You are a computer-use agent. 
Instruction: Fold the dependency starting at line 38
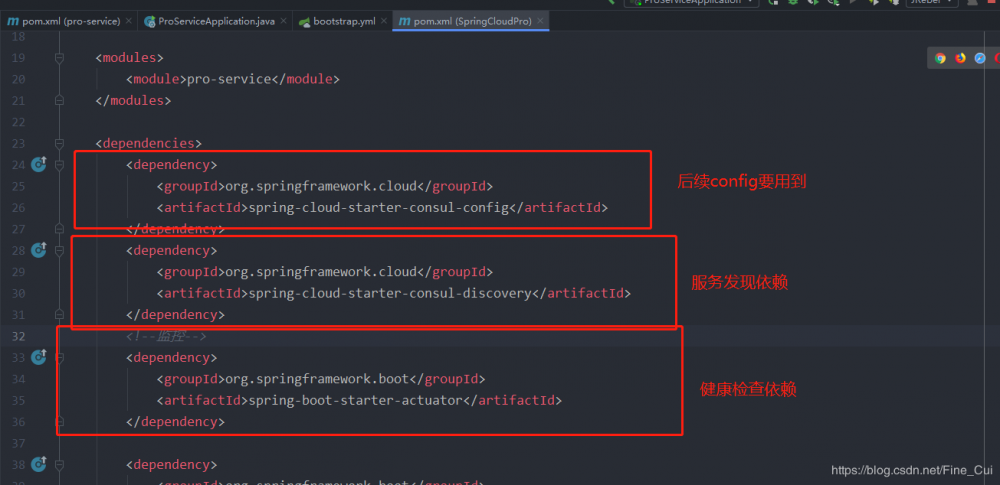click(x=59, y=465)
